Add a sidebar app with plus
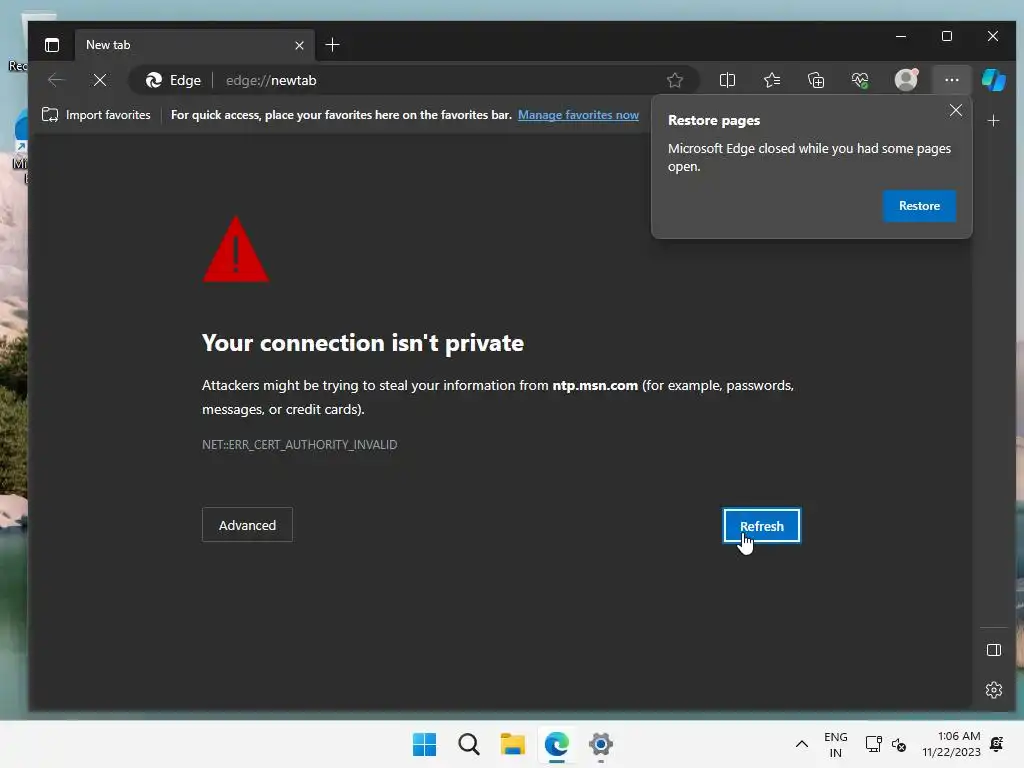 [993, 121]
